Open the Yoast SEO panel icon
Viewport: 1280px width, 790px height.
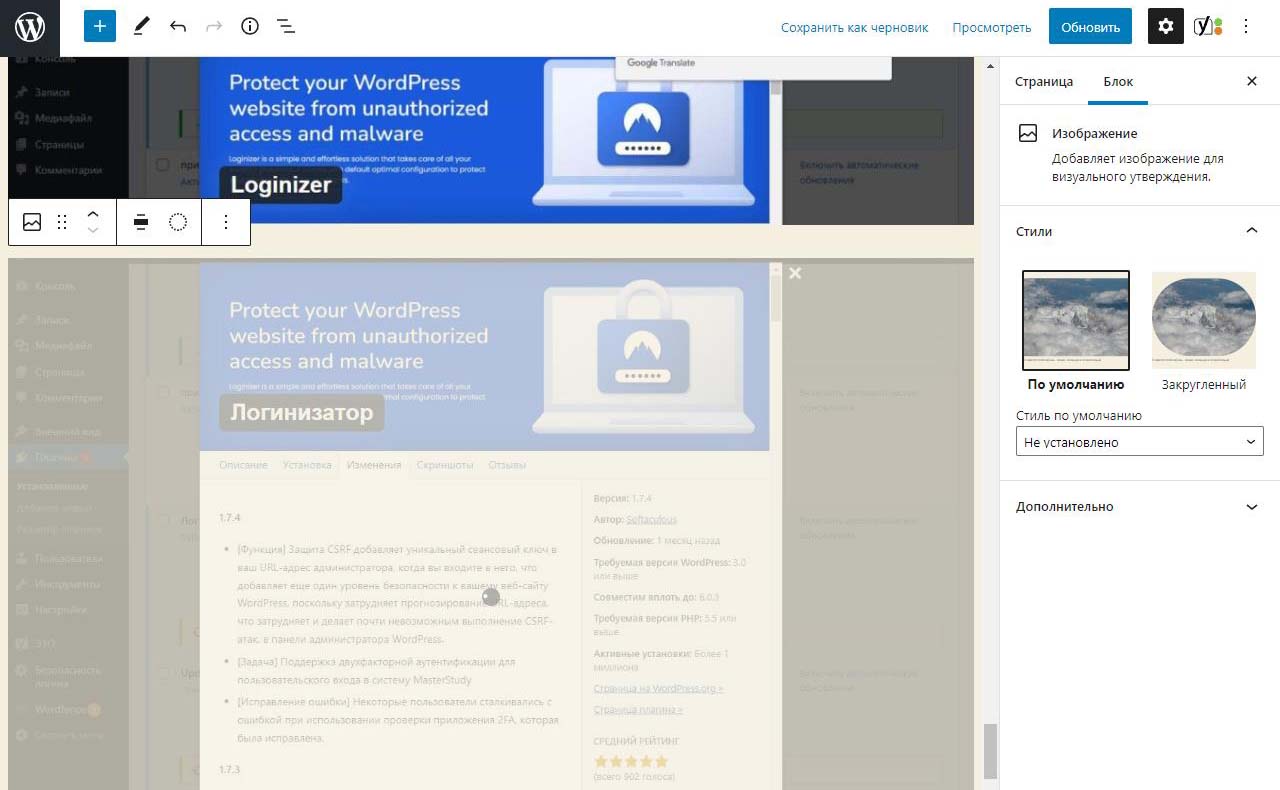coord(1207,27)
